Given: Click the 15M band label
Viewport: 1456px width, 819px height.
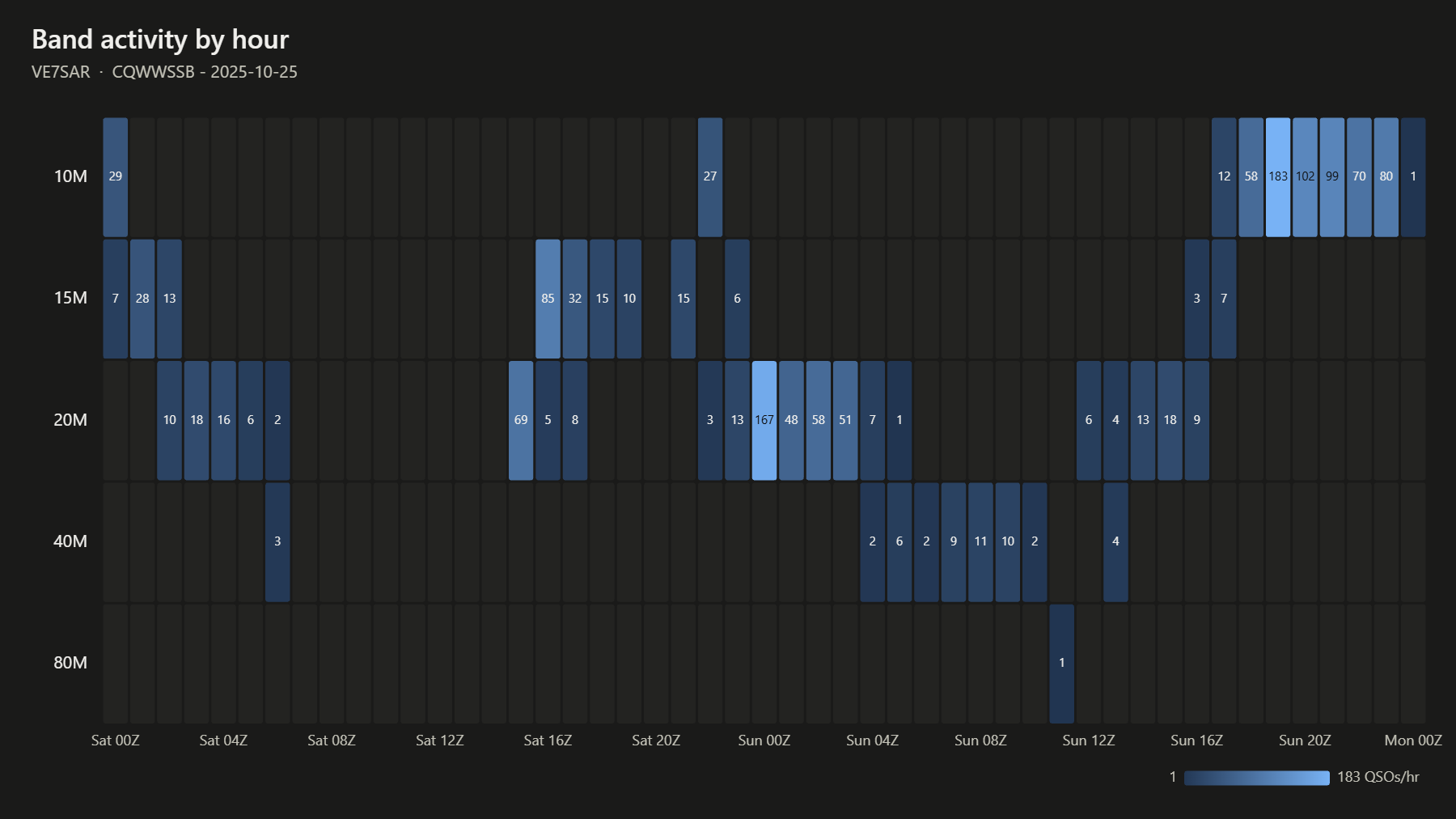Looking at the screenshot, I should [x=70, y=298].
